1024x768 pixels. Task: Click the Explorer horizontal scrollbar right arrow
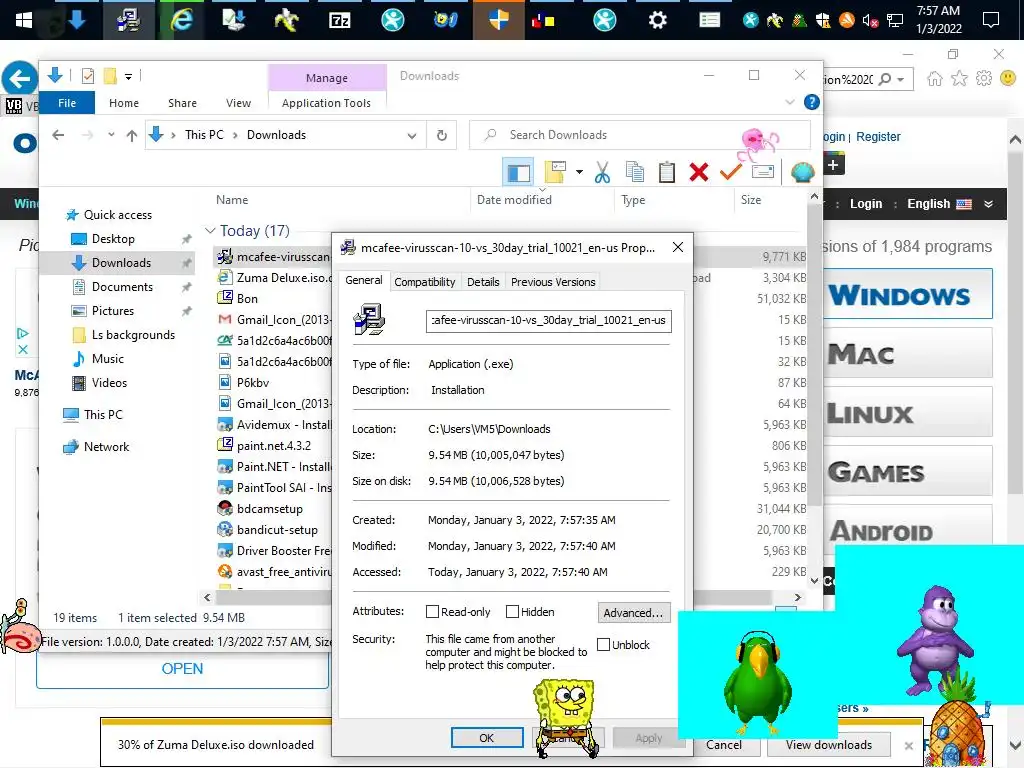point(797,597)
